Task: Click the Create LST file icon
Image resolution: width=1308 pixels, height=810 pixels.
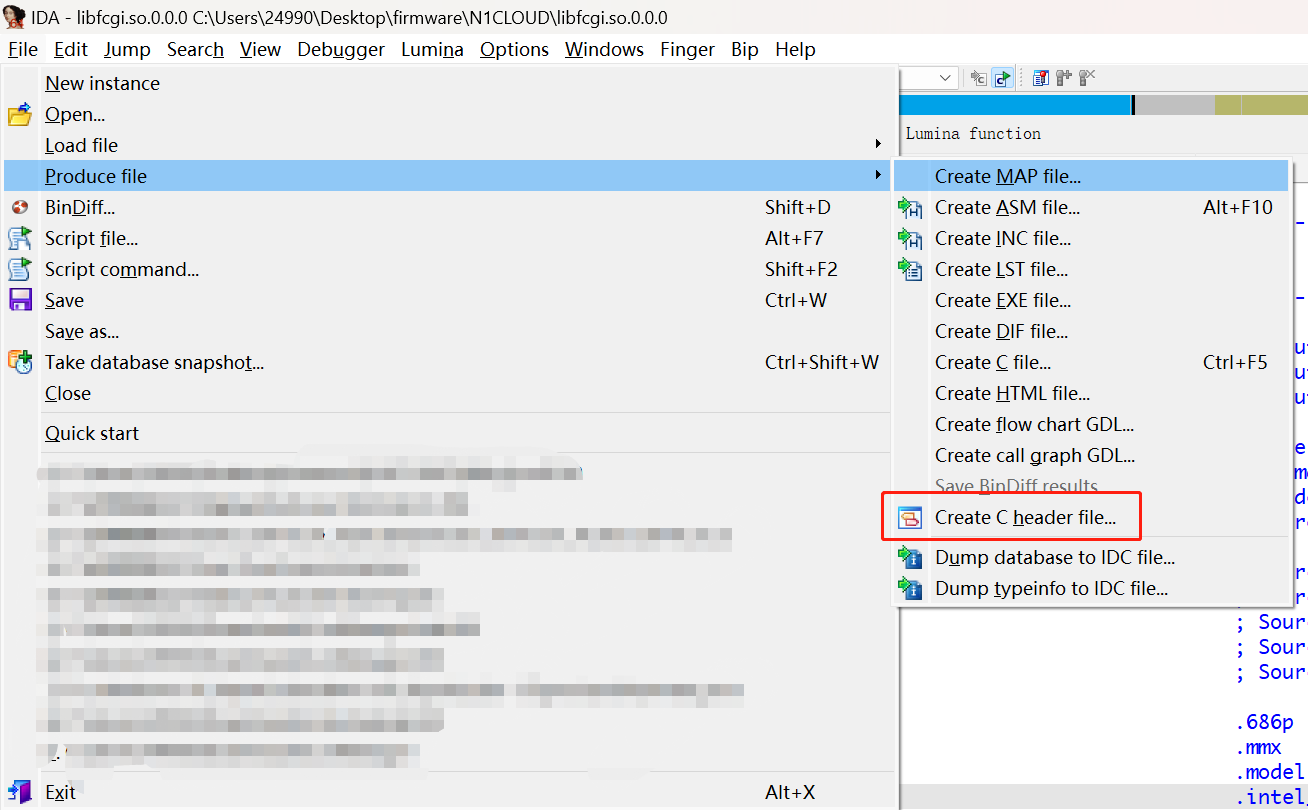Action: click(x=910, y=270)
